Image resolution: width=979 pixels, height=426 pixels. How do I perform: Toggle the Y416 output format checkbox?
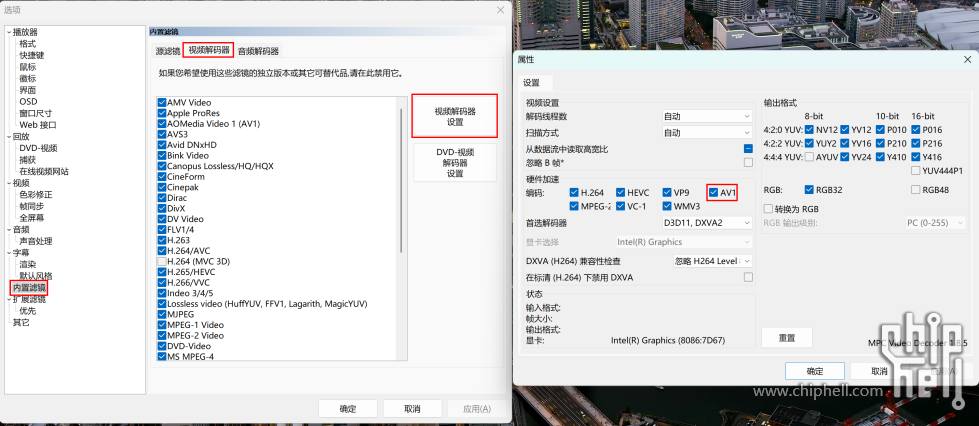click(x=915, y=157)
